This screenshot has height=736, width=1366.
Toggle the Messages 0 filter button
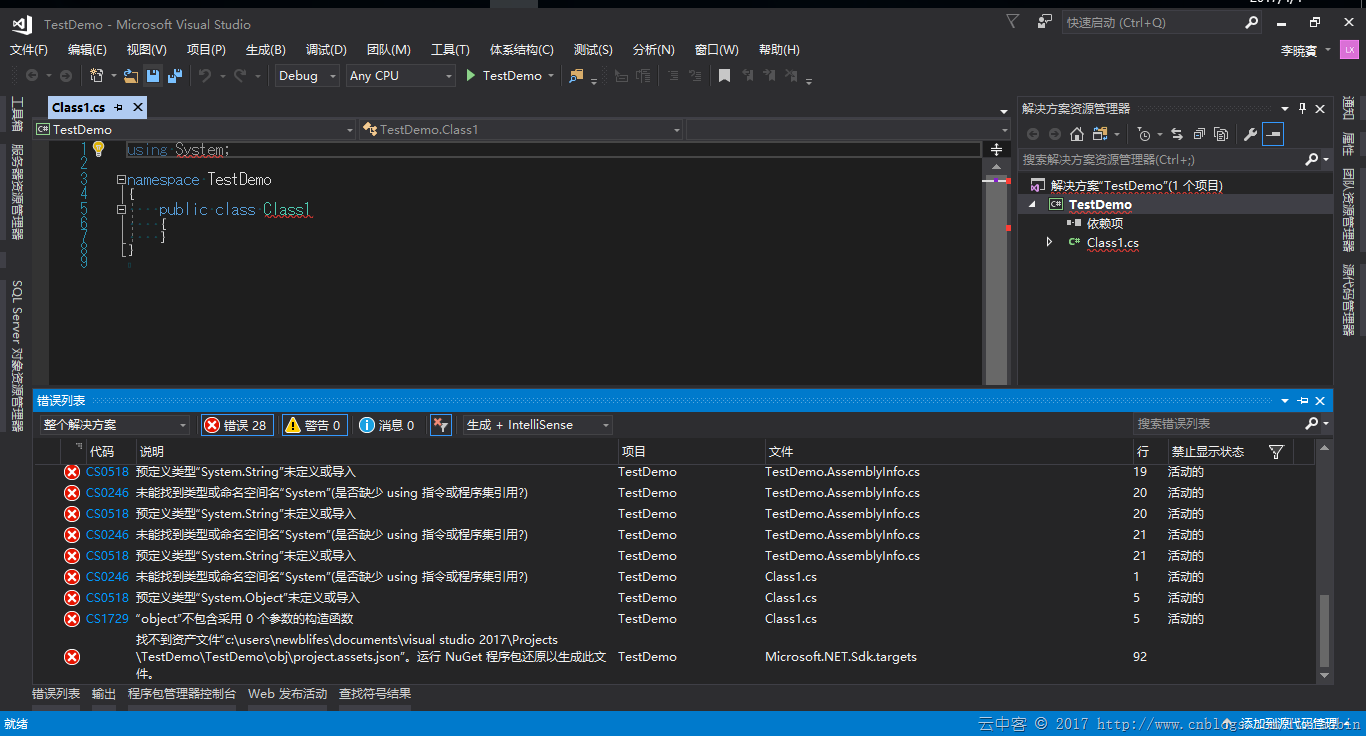tap(388, 425)
